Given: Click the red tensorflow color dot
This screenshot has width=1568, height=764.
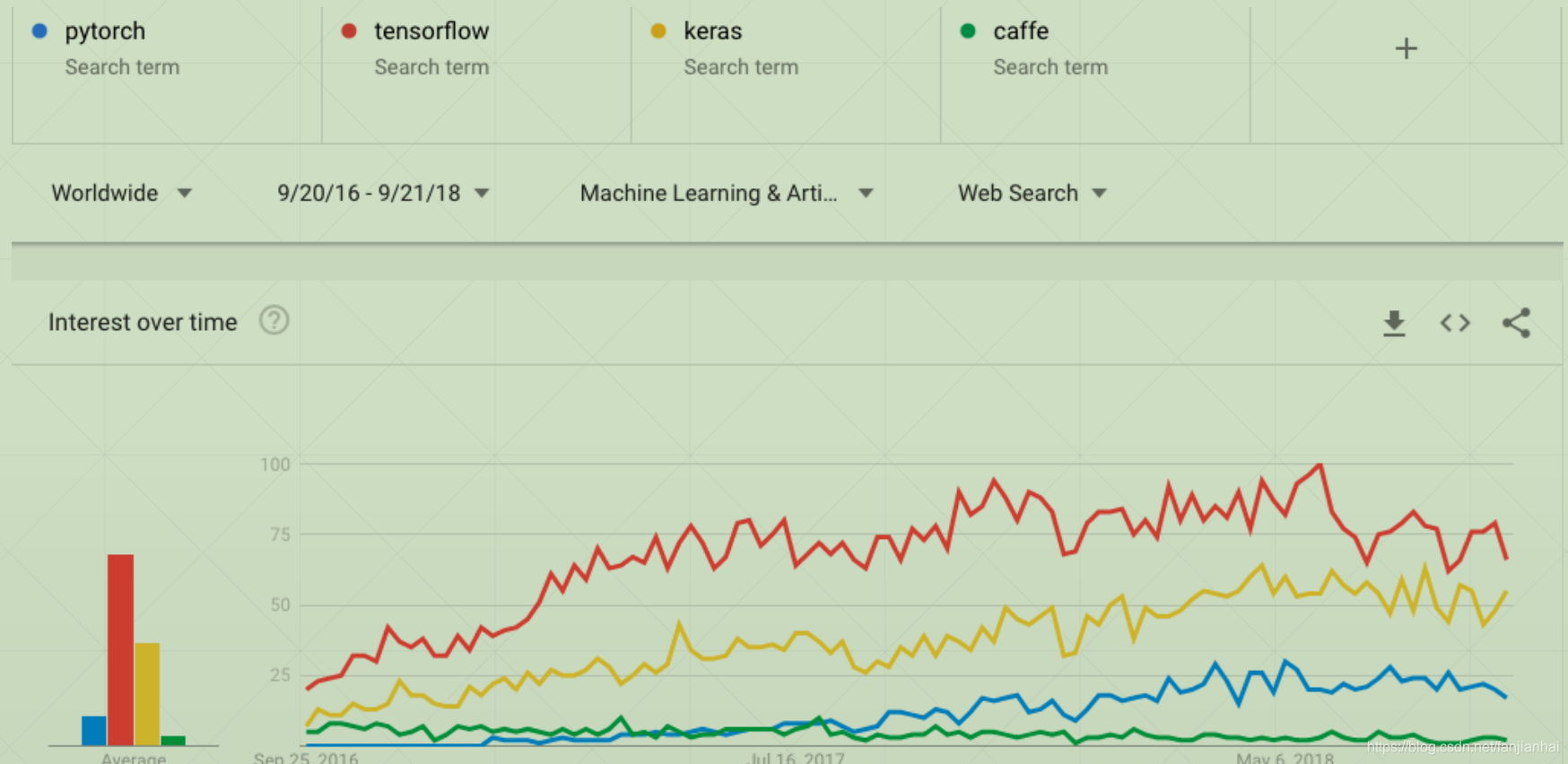Looking at the screenshot, I should click(x=349, y=30).
